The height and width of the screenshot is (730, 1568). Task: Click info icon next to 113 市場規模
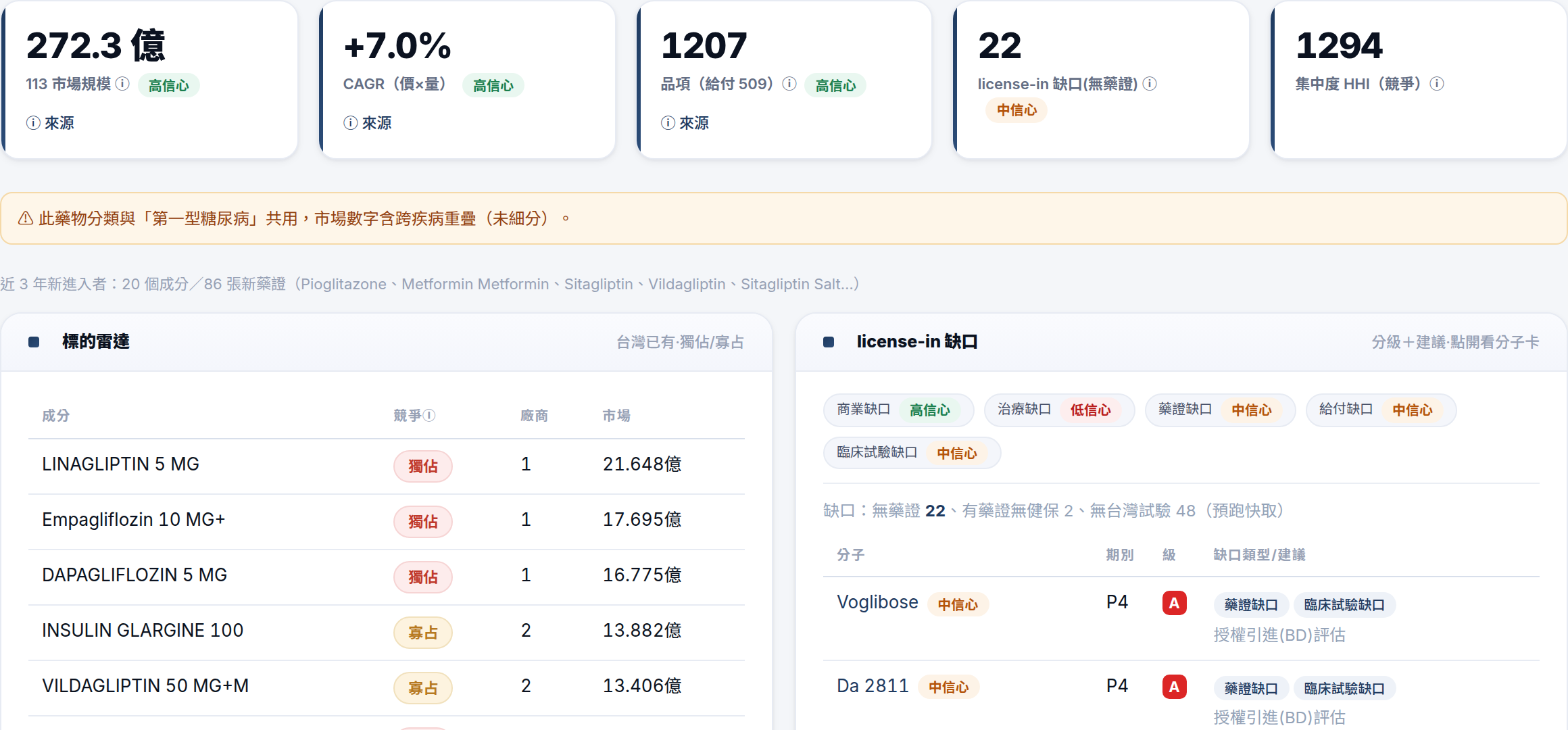pos(122,84)
